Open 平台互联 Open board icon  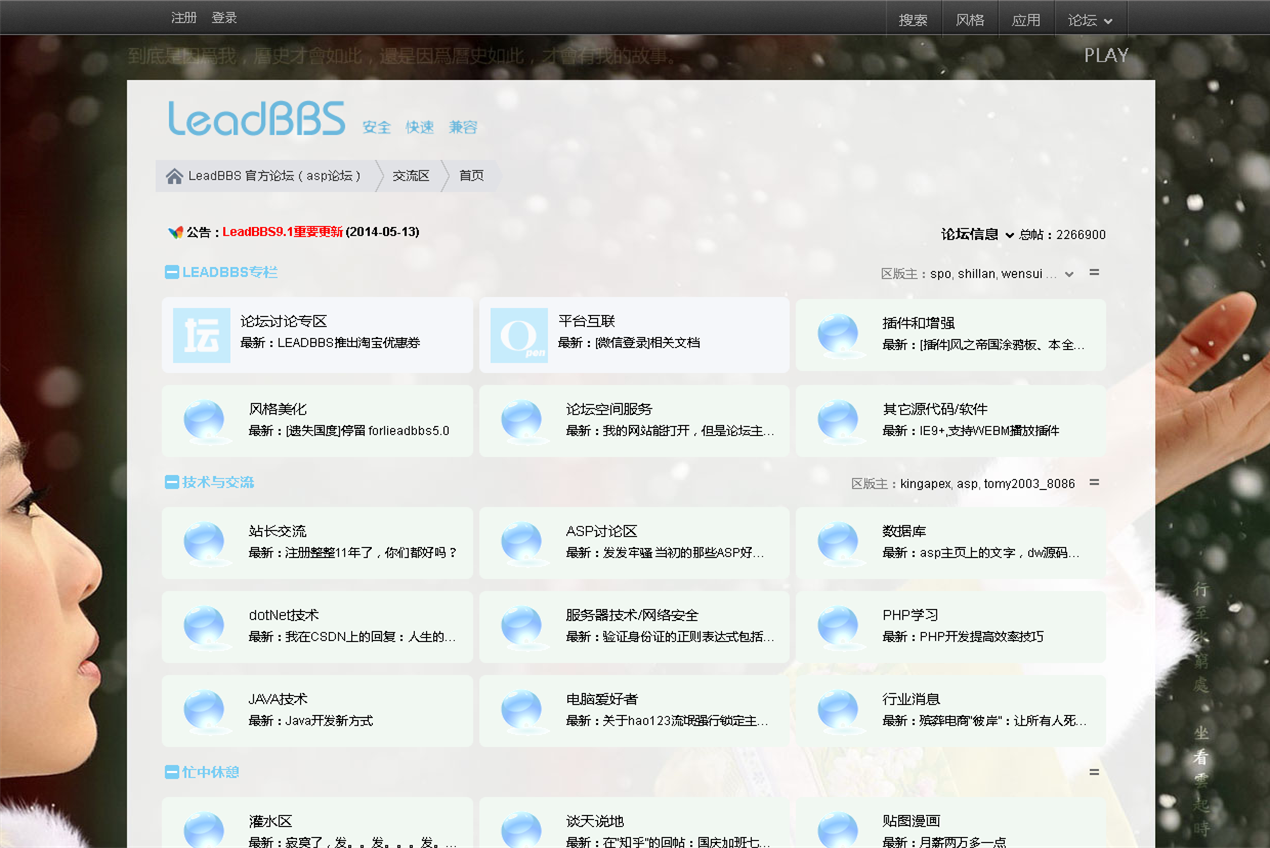coord(519,335)
